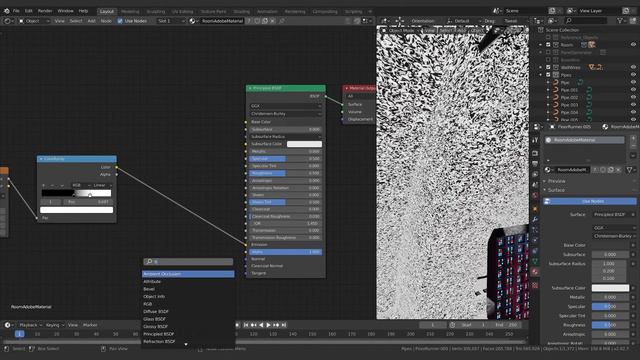
Task: Open the Render menu
Action: tap(45, 11)
